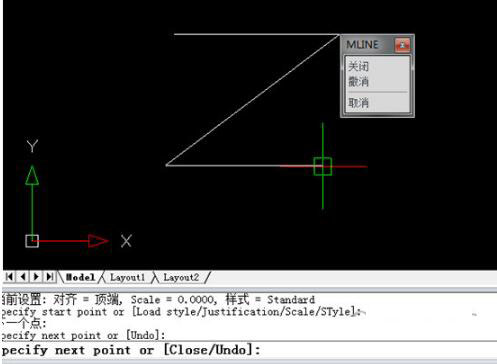
Task: Go to next layout tab arrow
Action: [36, 277]
